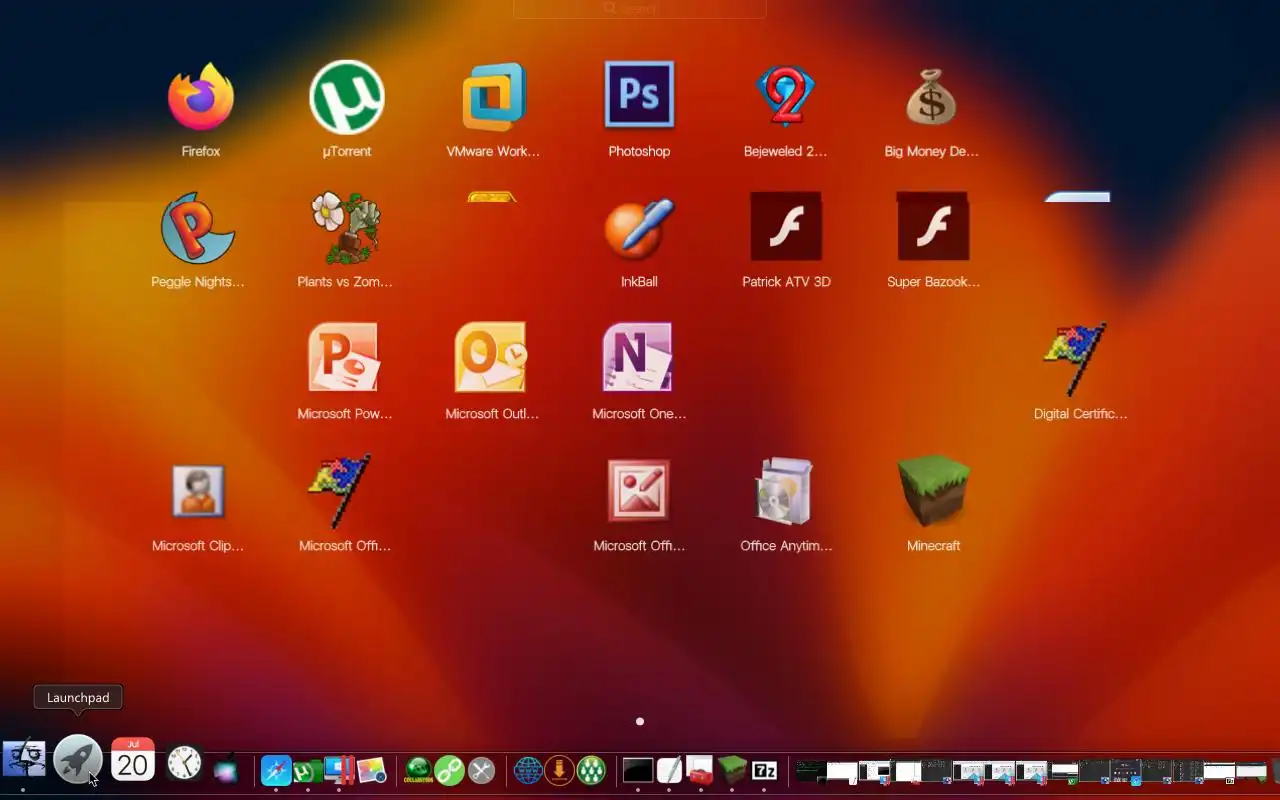Launch 7z archiver from the Dock

tap(764, 771)
